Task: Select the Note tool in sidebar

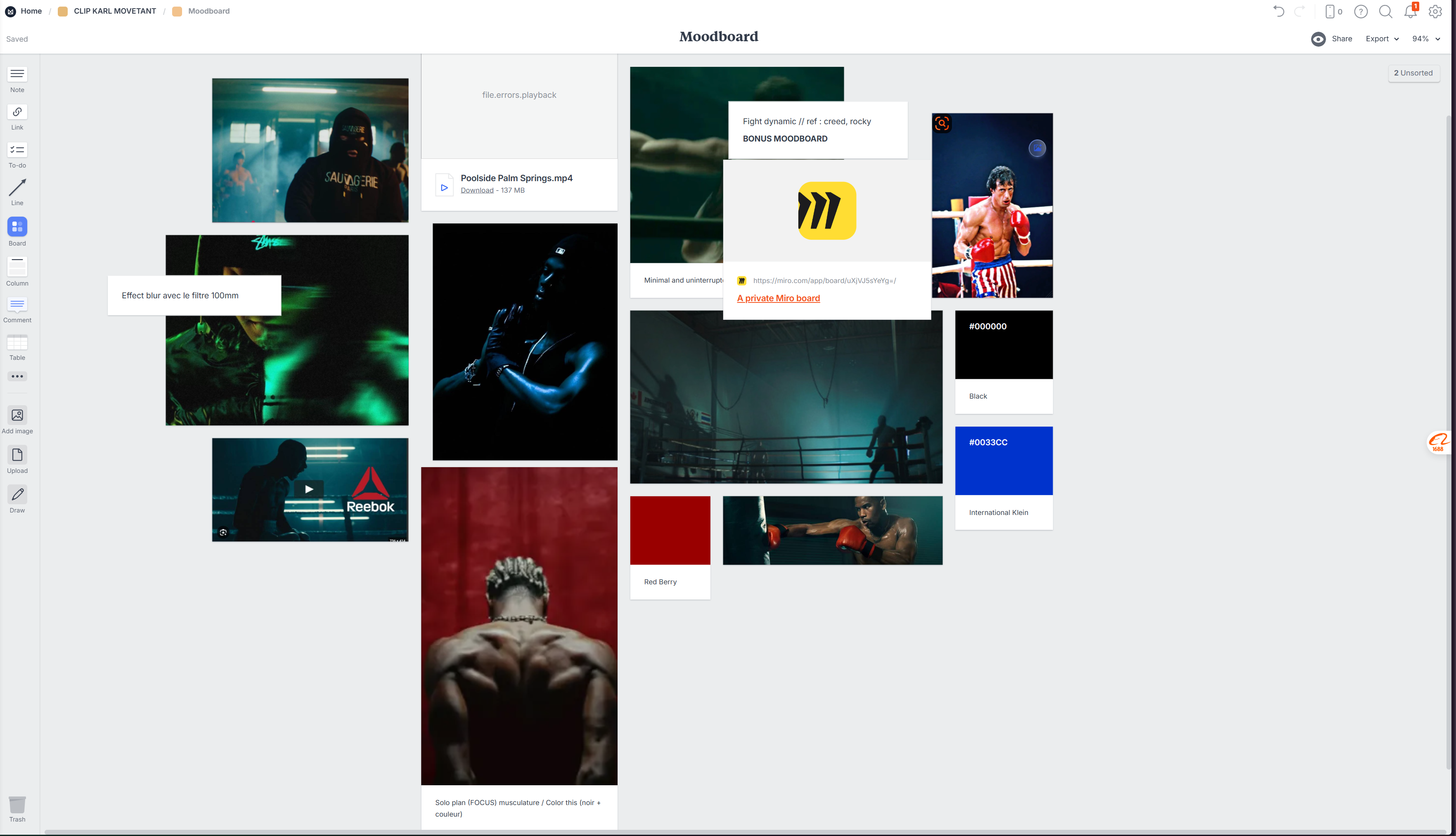Action: (x=17, y=74)
